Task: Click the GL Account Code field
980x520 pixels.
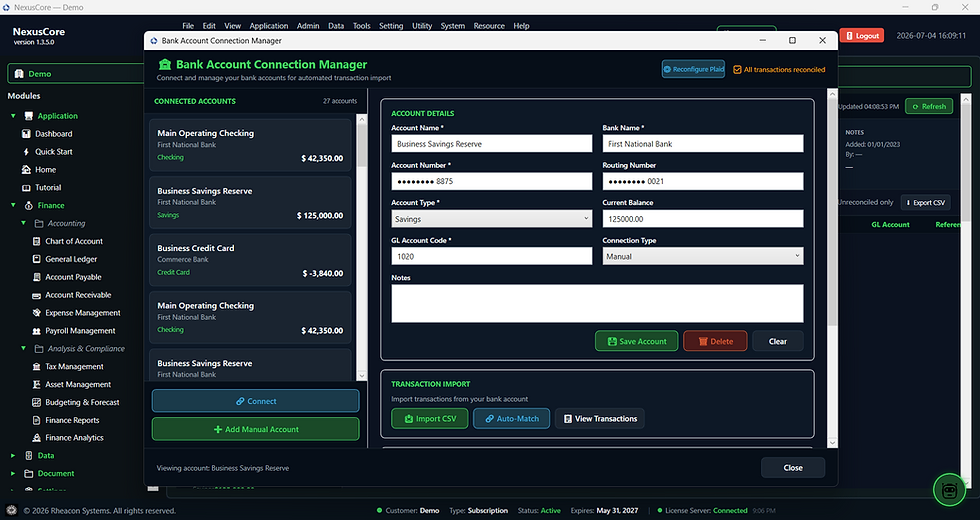Action: point(491,256)
